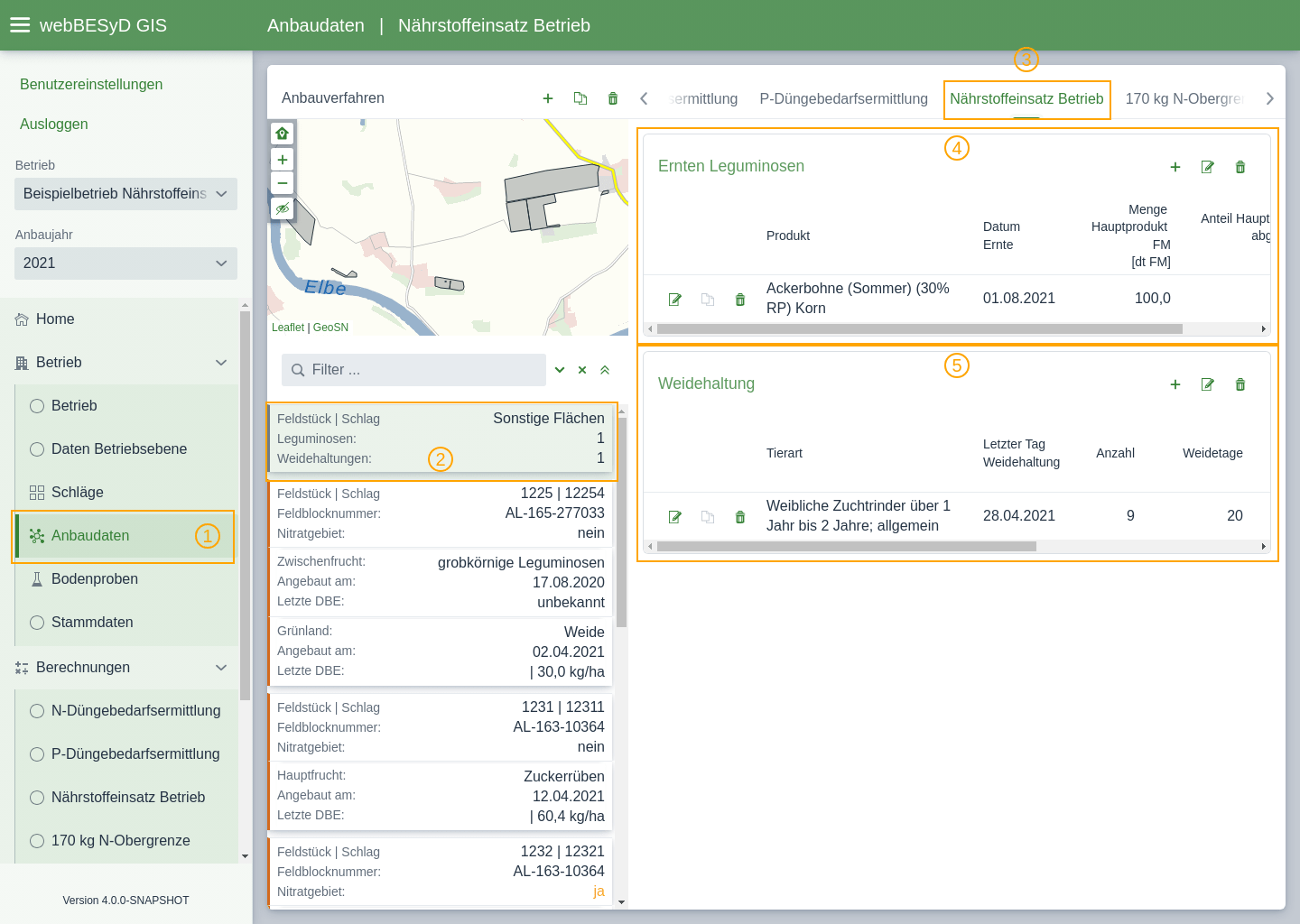Edit Ernten Leguminosen section header icon
Viewport: 1300px width, 924px height.
pos(1208,167)
